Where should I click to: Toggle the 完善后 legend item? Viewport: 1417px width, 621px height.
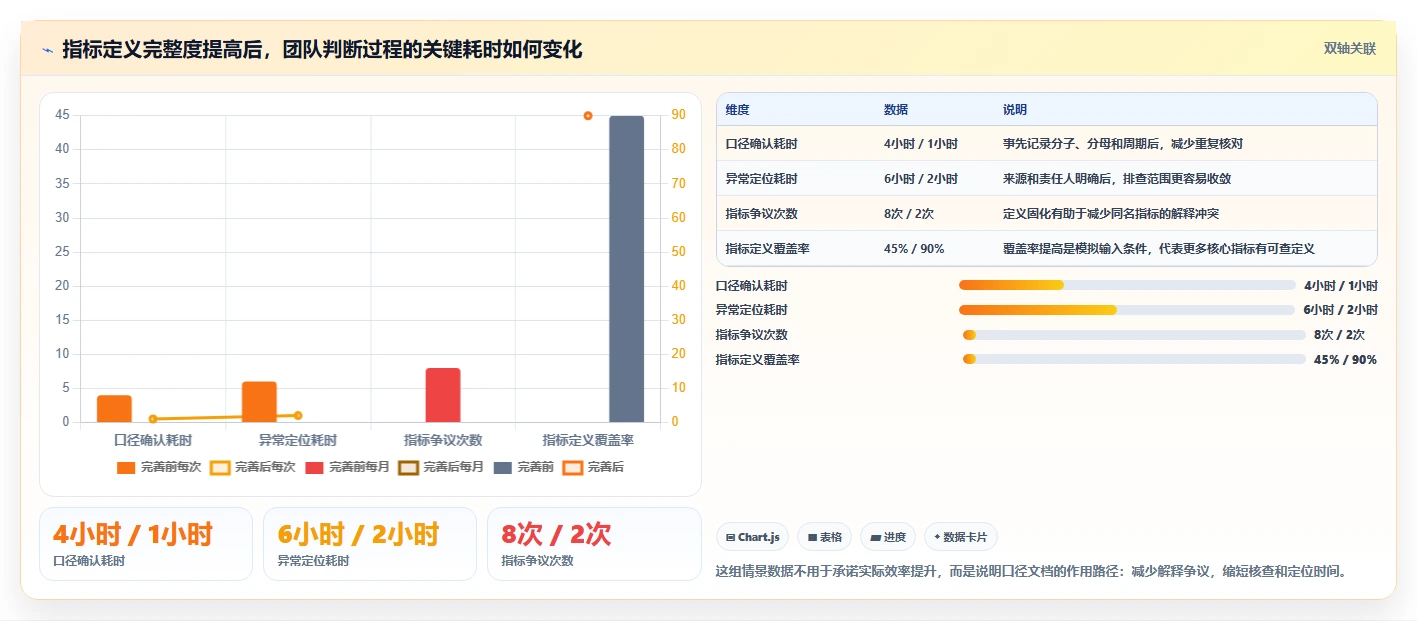pos(594,467)
